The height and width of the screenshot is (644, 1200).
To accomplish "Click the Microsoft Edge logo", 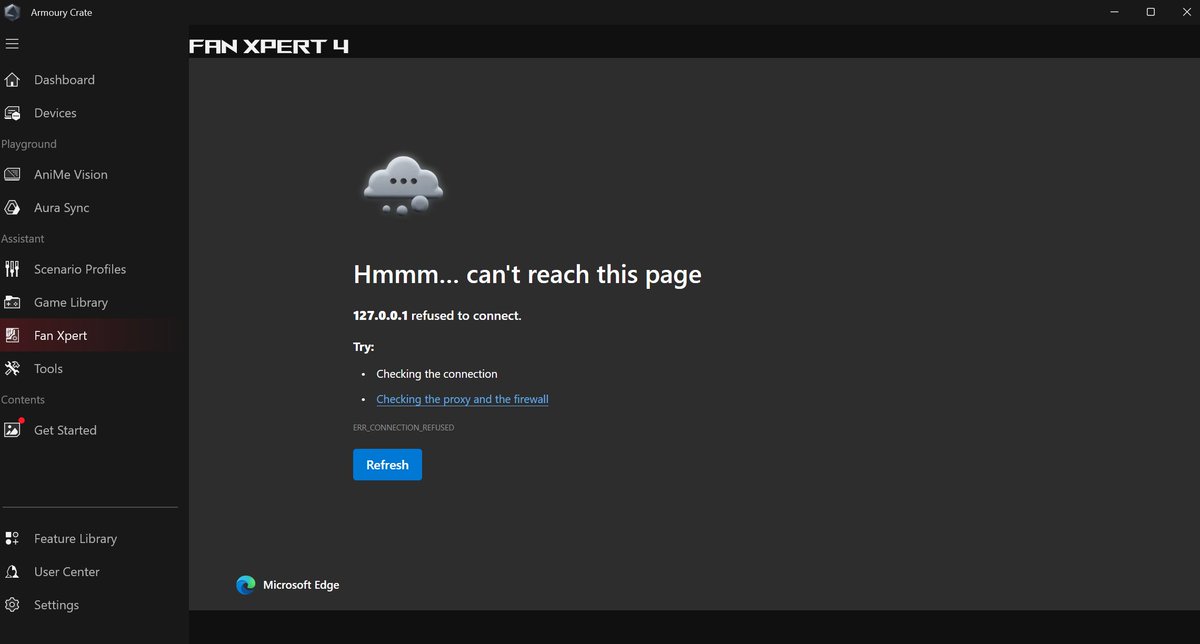I will pyautogui.click(x=246, y=585).
